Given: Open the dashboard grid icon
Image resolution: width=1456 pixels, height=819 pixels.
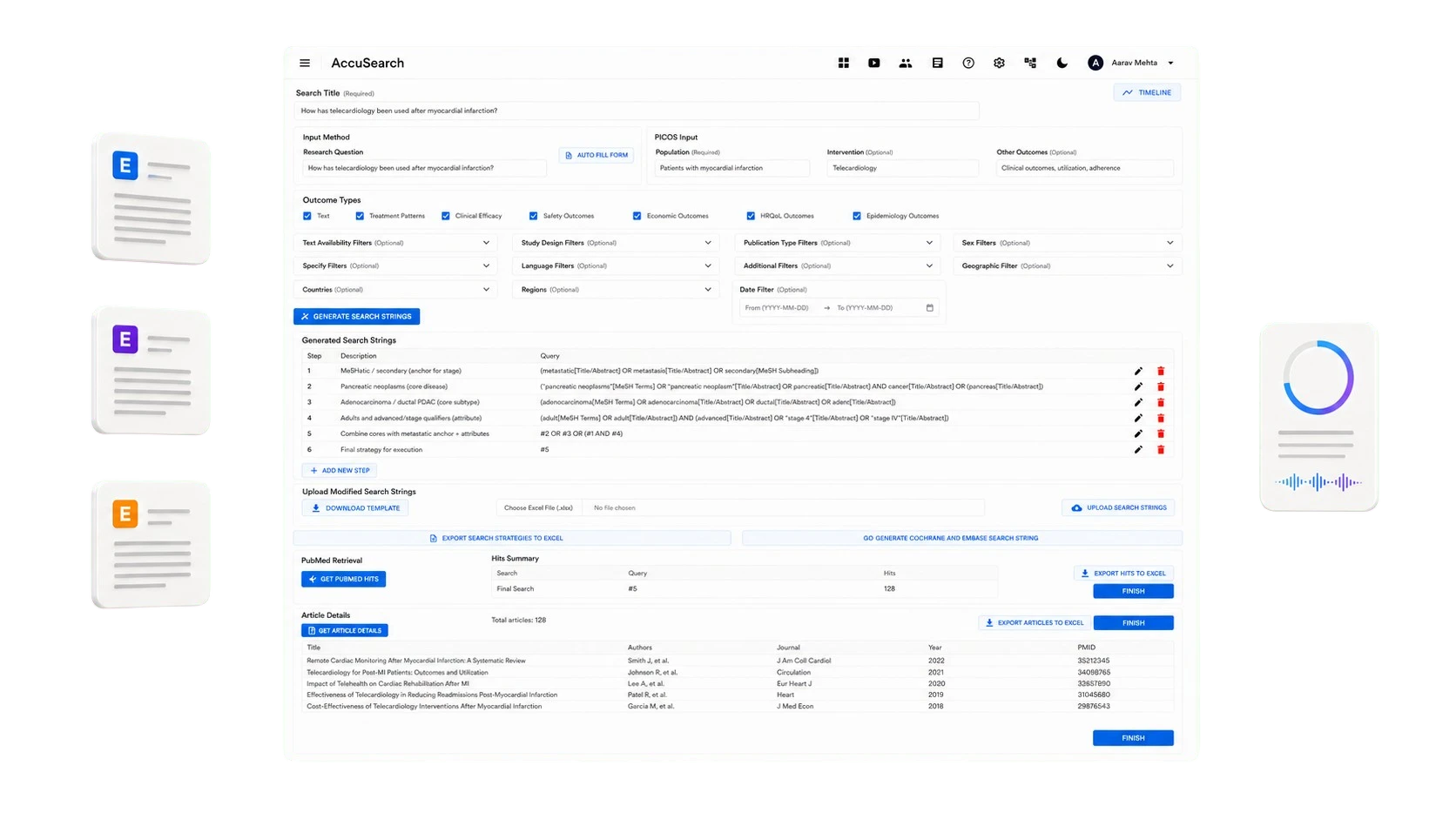Looking at the screenshot, I should tap(844, 63).
